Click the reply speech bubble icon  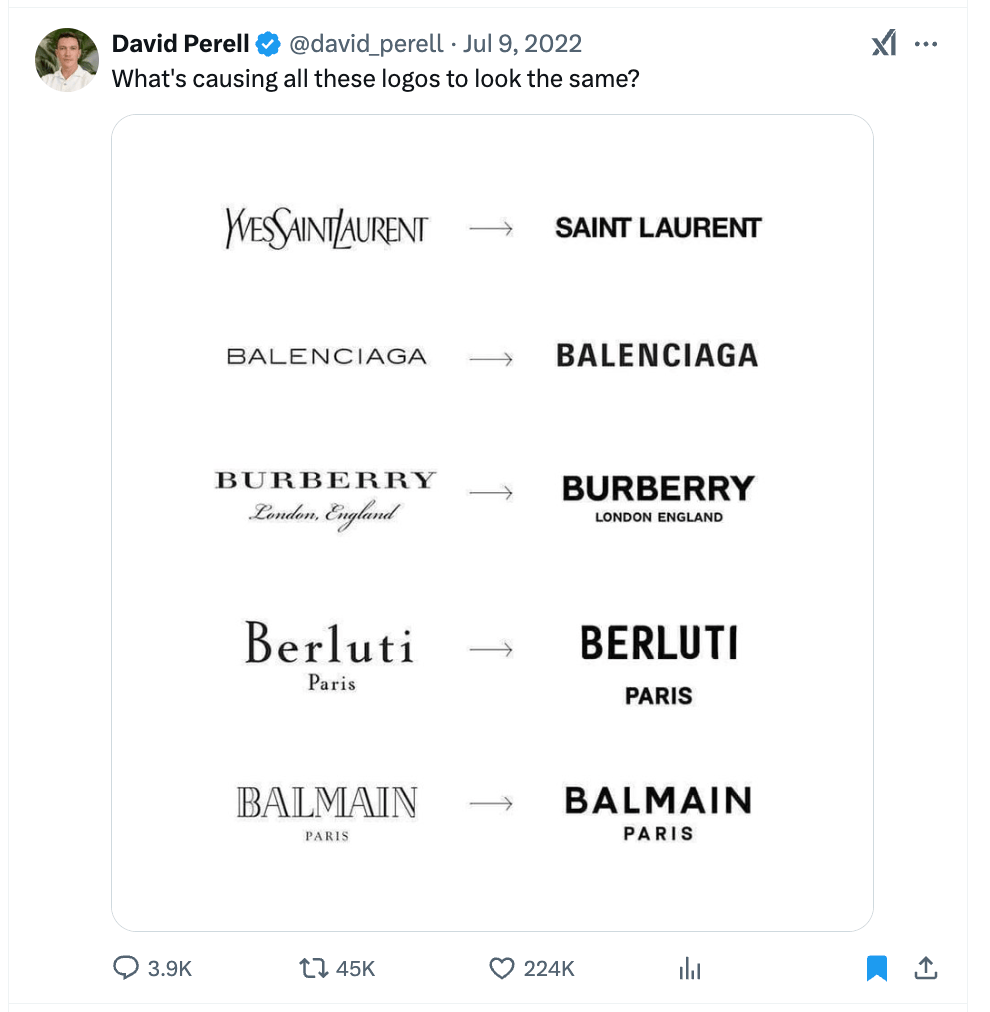click(x=125, y=968)
